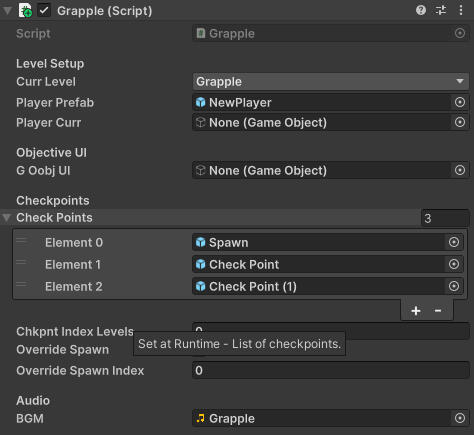
Task: Collapse the Check Points list
Action: point(6,218)
